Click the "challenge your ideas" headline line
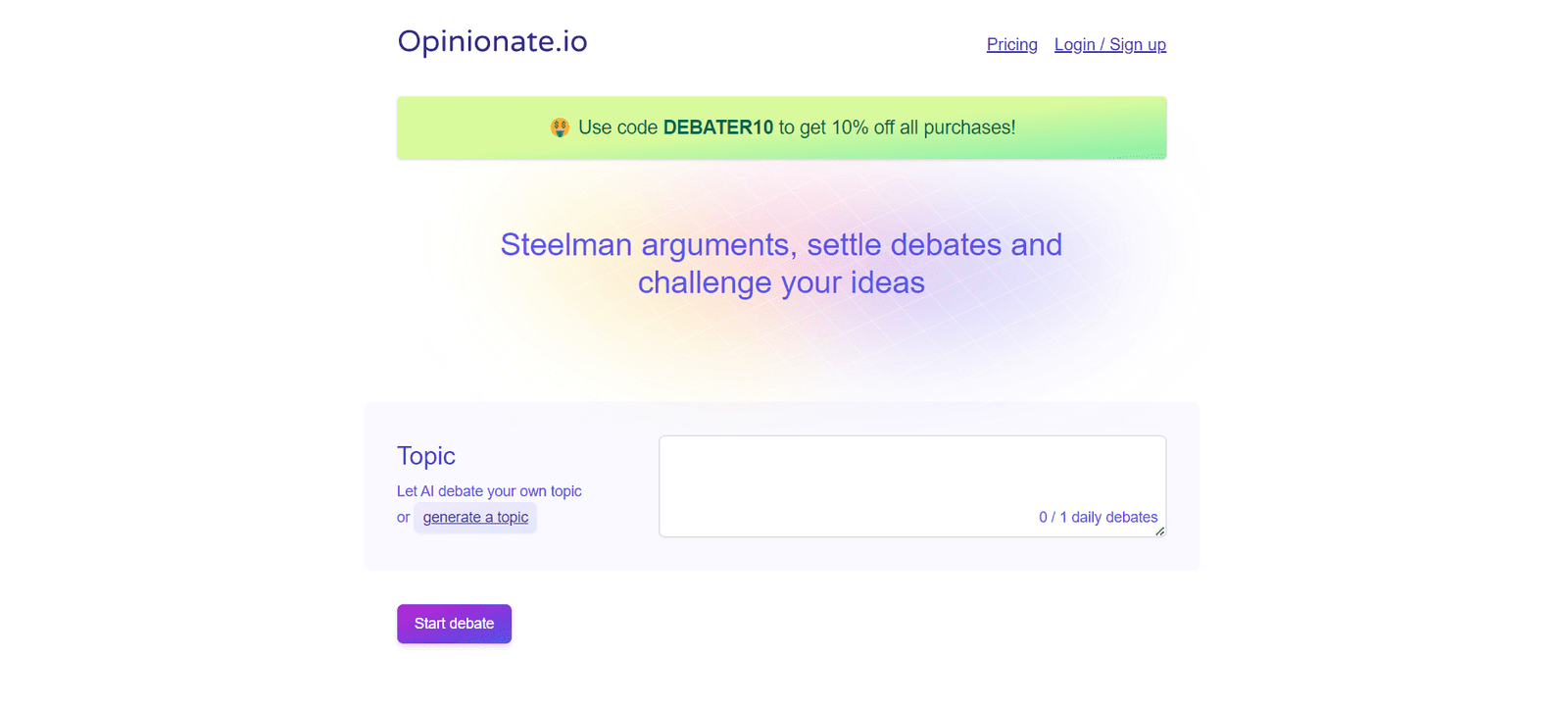1568x709 pixels. (781, 283)
